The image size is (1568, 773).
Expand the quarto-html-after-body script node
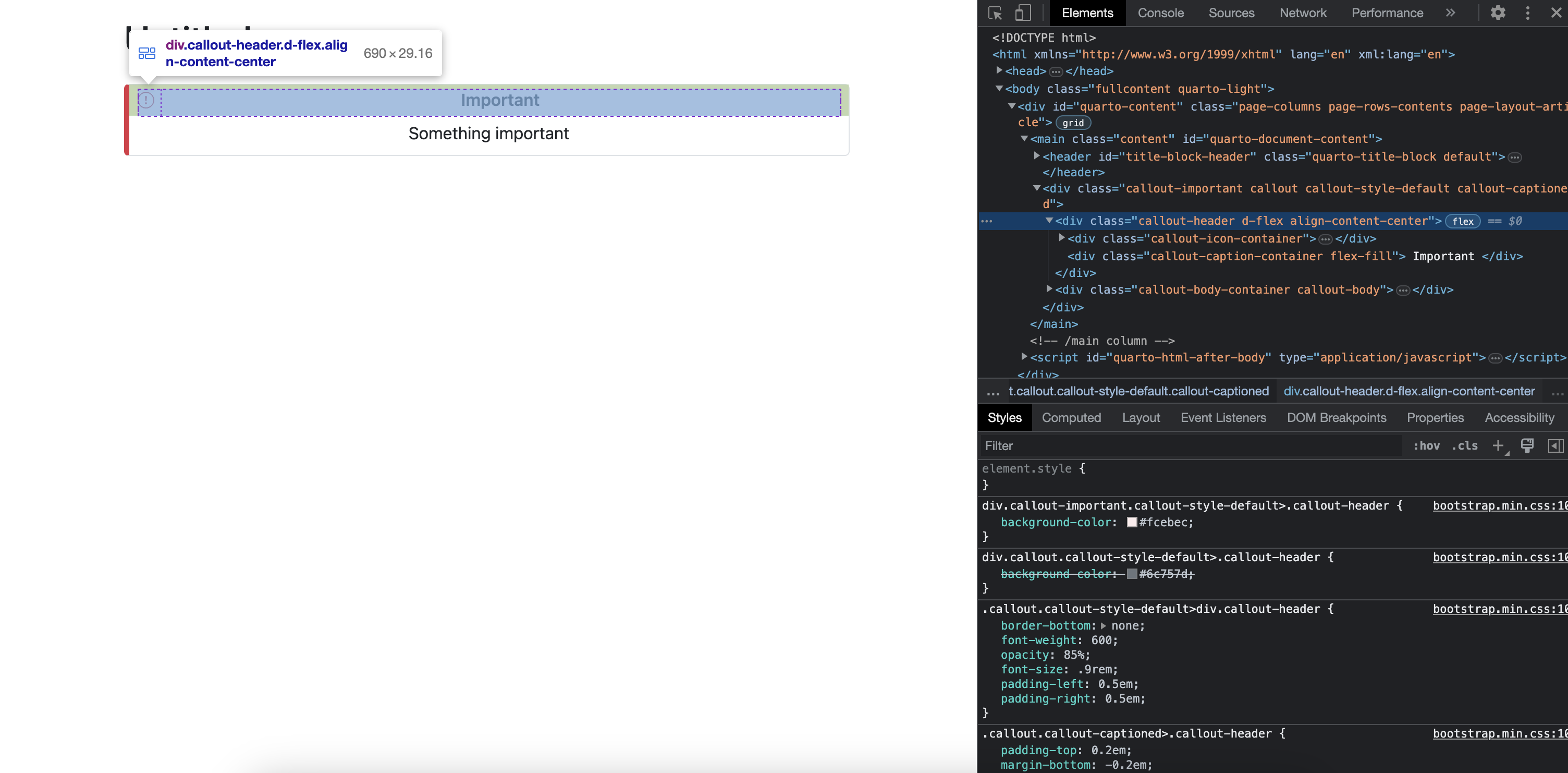point(1024,357)
